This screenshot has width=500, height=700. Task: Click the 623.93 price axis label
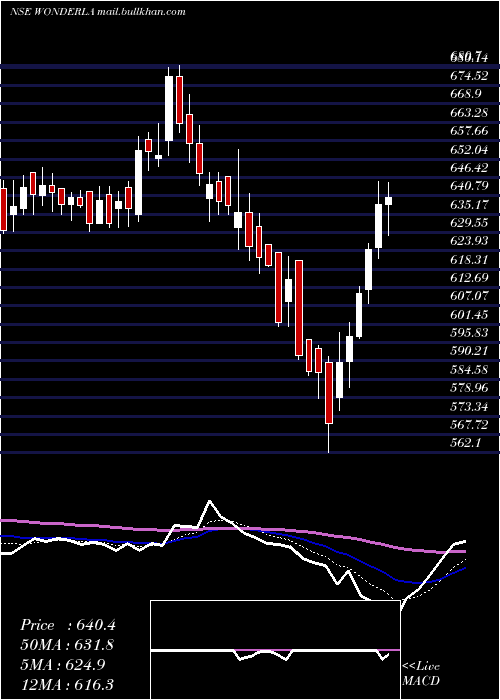[x=469, y=241]
